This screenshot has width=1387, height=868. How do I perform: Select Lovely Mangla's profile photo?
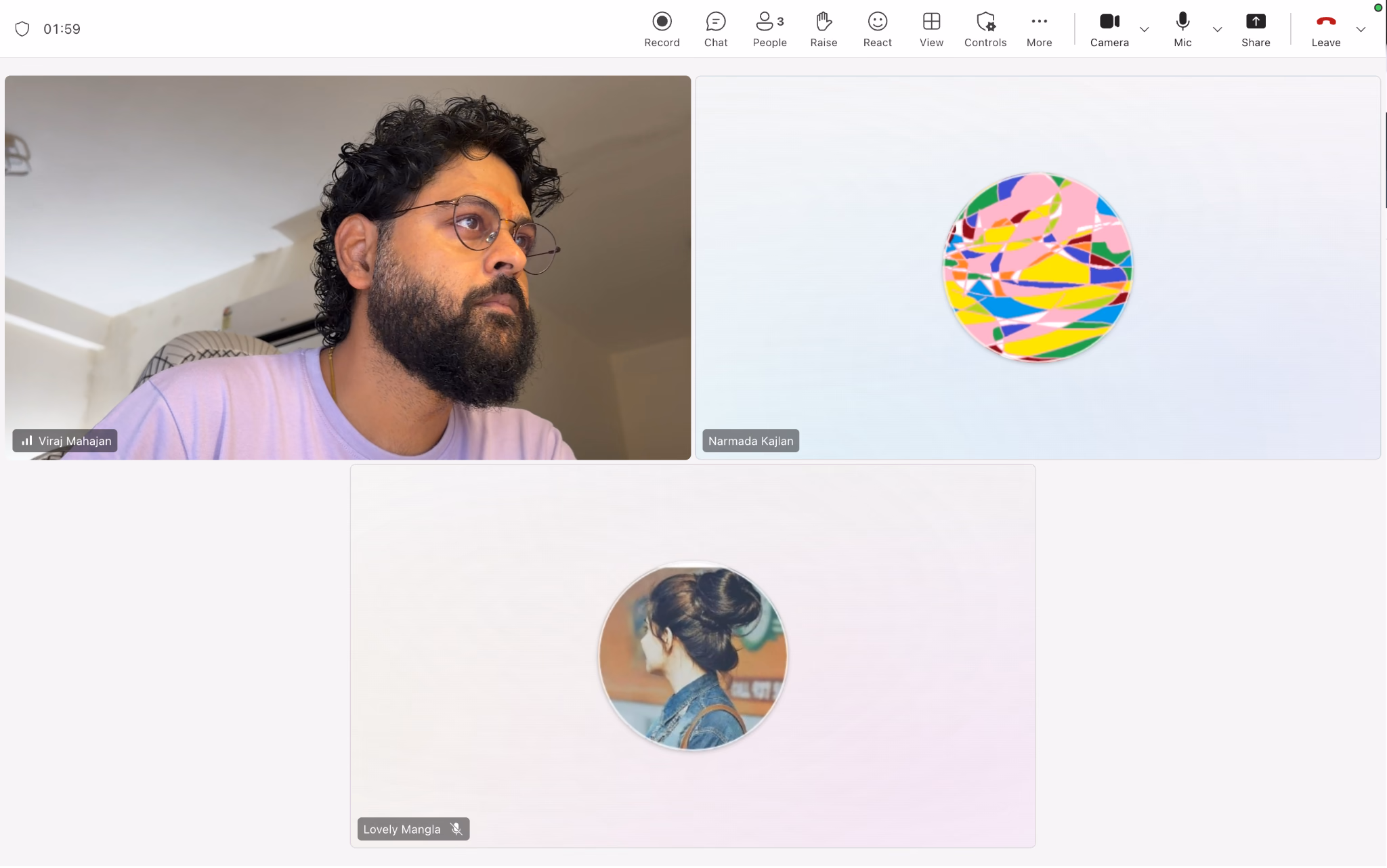coord(692,656)
